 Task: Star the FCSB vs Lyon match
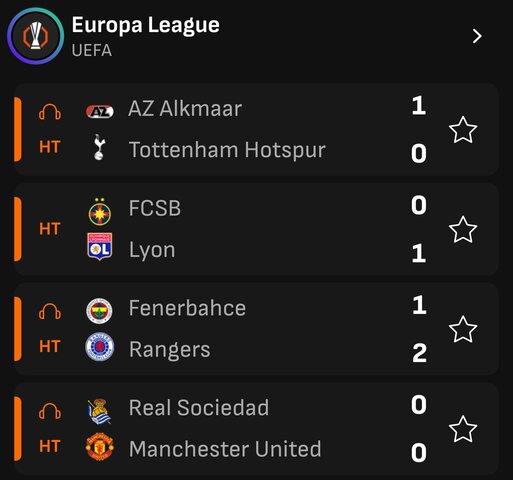(x=463, y=230)
